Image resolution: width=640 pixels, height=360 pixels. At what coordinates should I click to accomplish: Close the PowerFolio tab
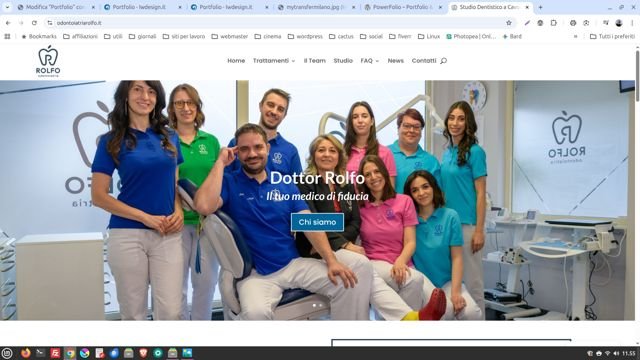pyautogui.click(x=440, y=7)
